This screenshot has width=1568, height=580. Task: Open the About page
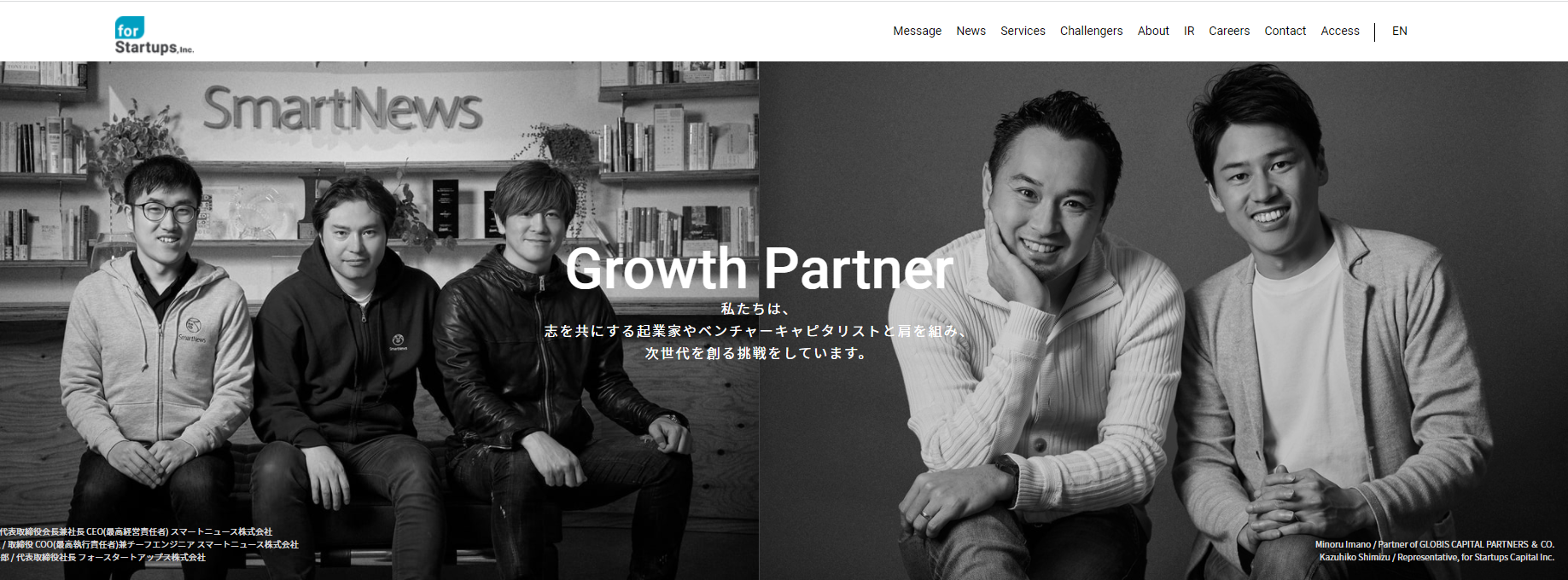[1153, 31]
